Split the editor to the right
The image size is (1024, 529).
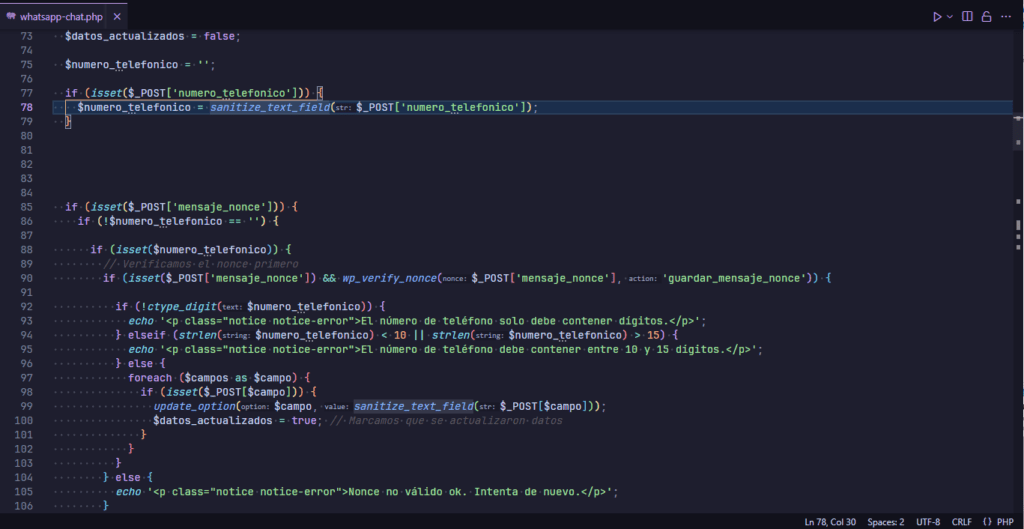tap(967, 16)
